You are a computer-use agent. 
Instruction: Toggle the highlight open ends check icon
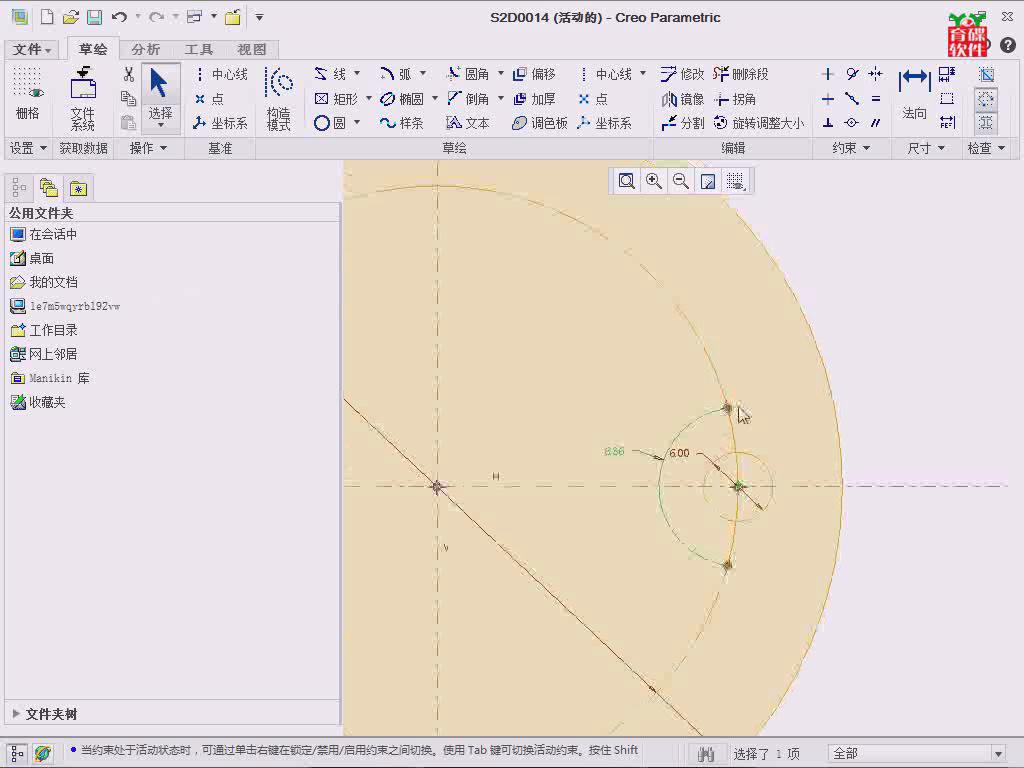pyautogui.click(x=986, y=99)
